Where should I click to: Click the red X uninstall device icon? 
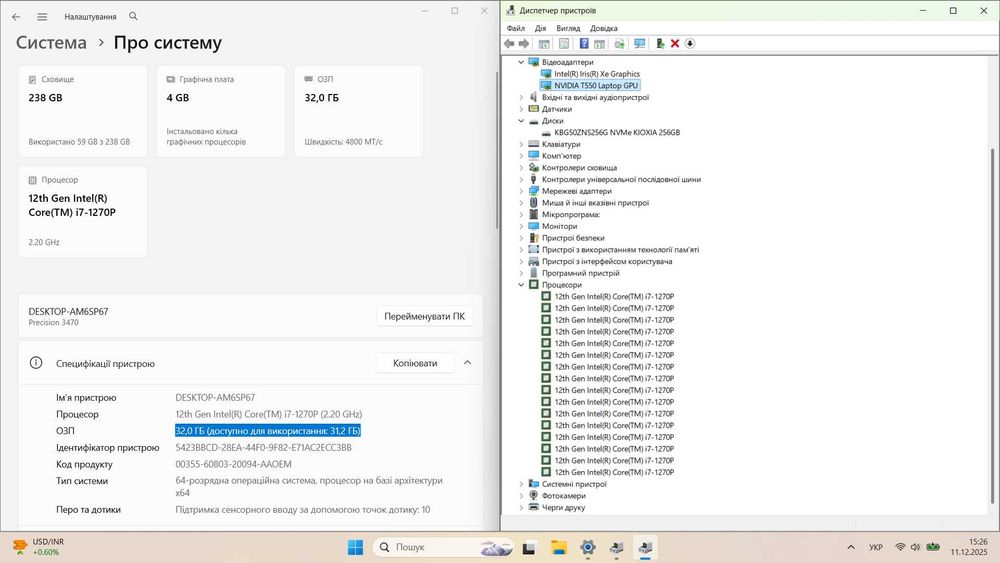click(675, 43)
